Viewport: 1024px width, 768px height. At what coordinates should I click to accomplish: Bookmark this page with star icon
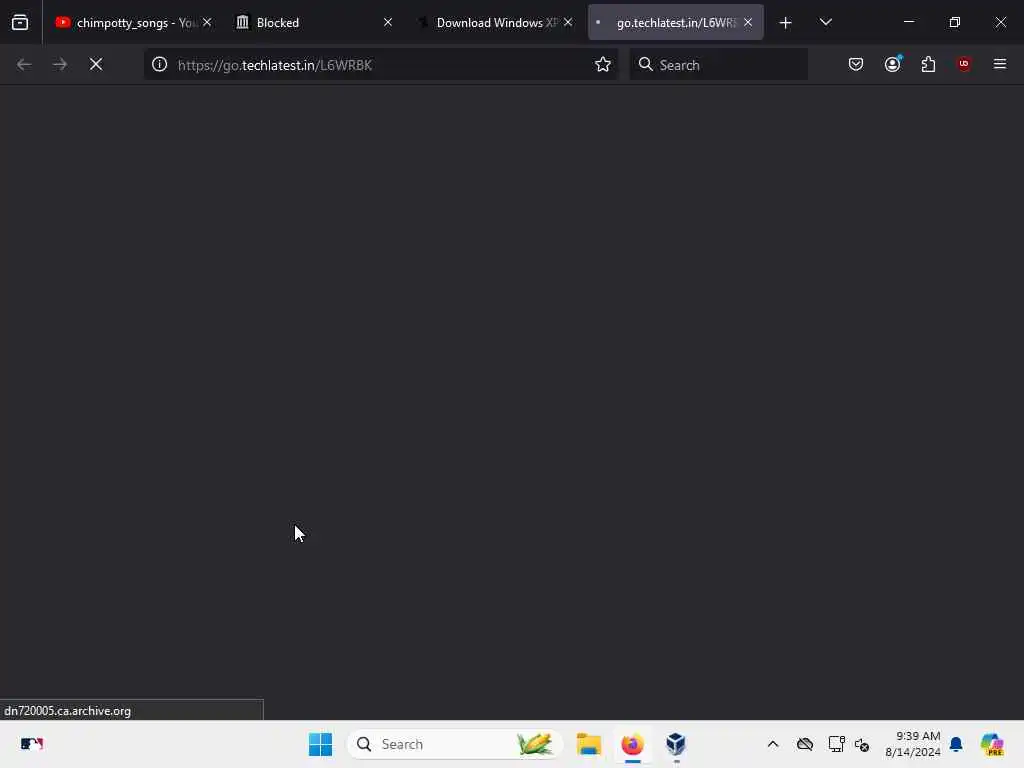[x=603, y=65]
